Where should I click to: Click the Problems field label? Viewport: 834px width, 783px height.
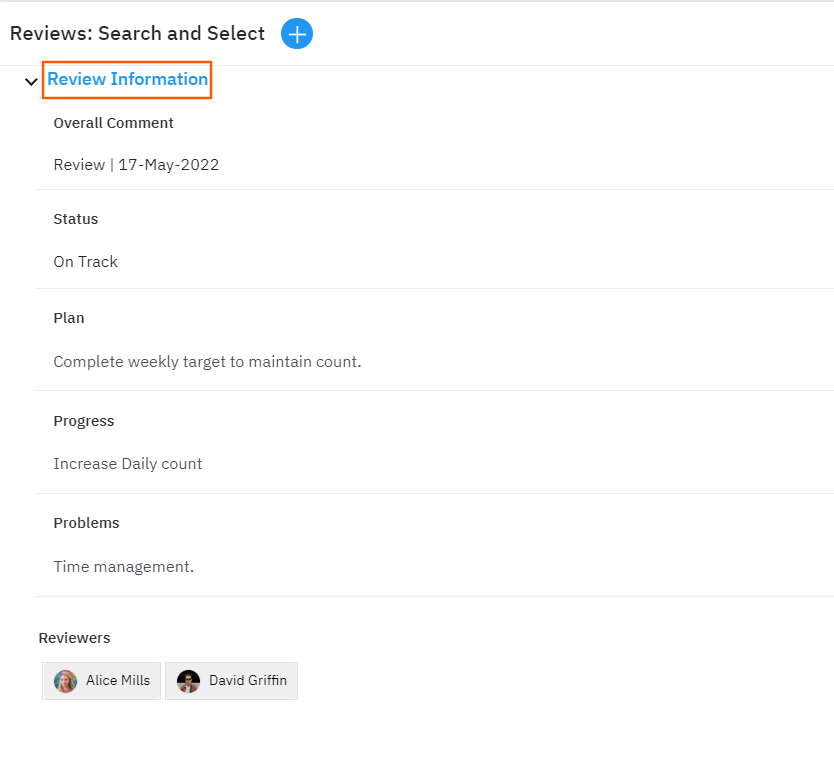pyautogui.click(x=86, y=523)
